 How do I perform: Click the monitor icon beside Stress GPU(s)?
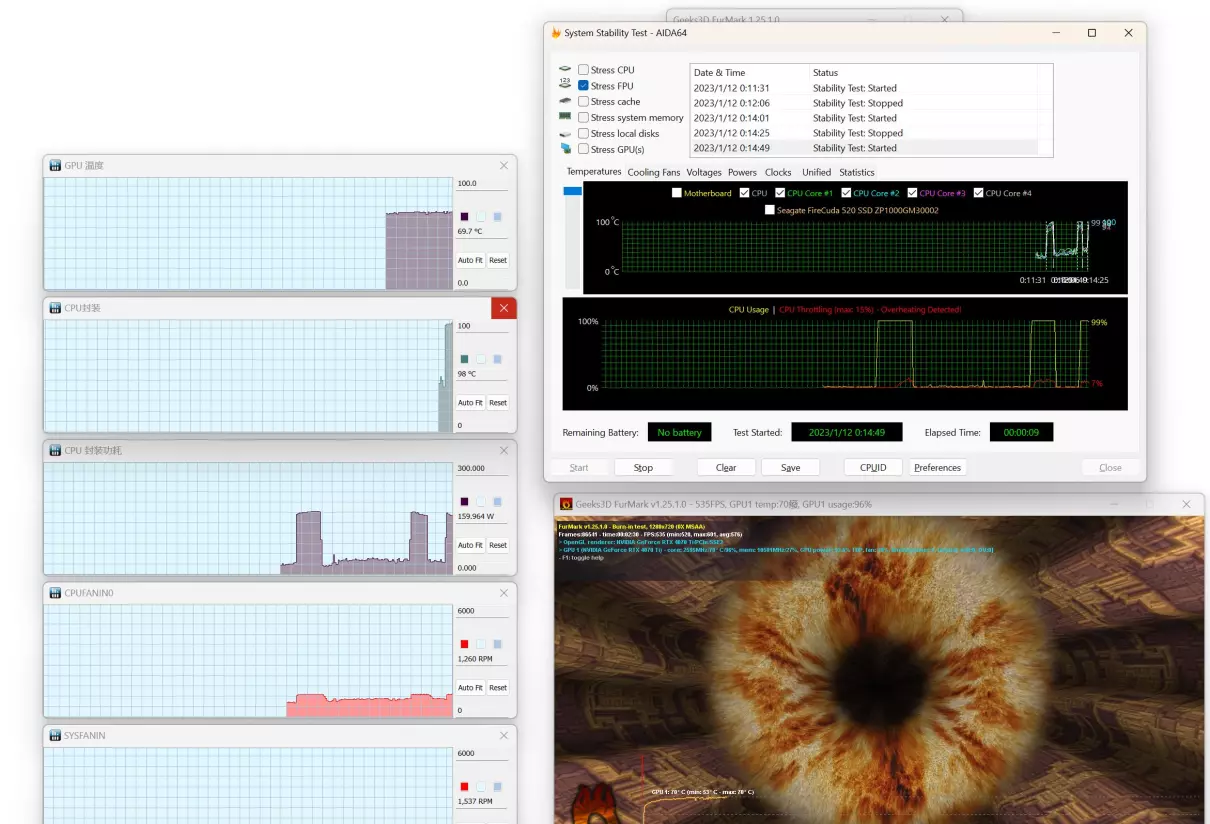565,149
